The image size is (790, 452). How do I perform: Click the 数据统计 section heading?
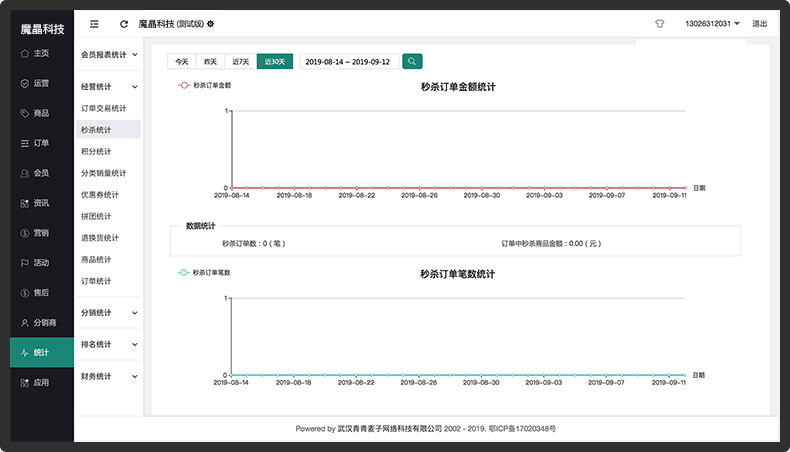point(201,226)
